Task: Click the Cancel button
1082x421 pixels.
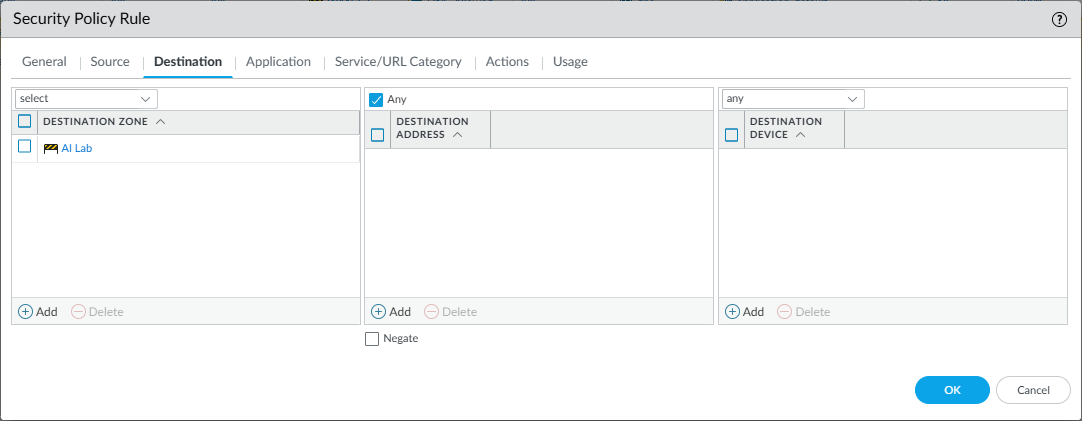Action: click(x=1033, y=390)
